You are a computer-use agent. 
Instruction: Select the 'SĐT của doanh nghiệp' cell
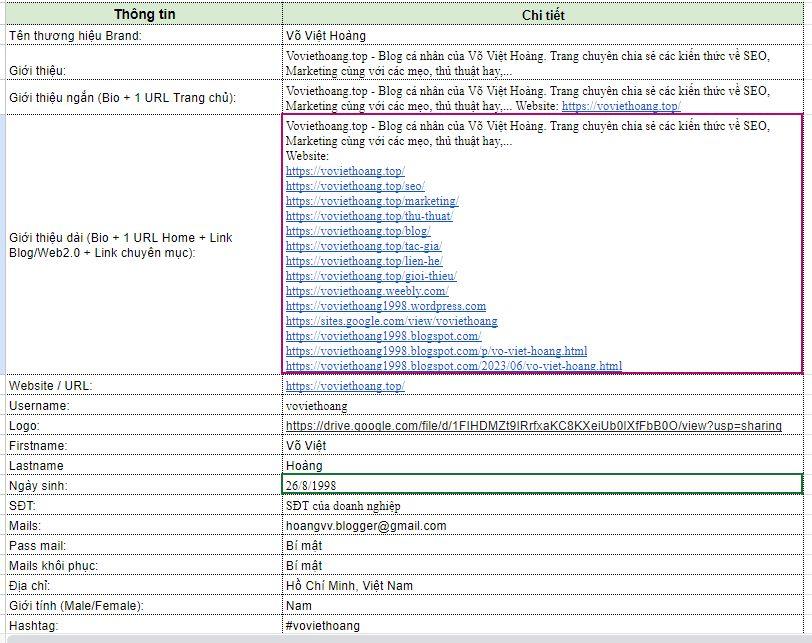[x=543, y=505]
